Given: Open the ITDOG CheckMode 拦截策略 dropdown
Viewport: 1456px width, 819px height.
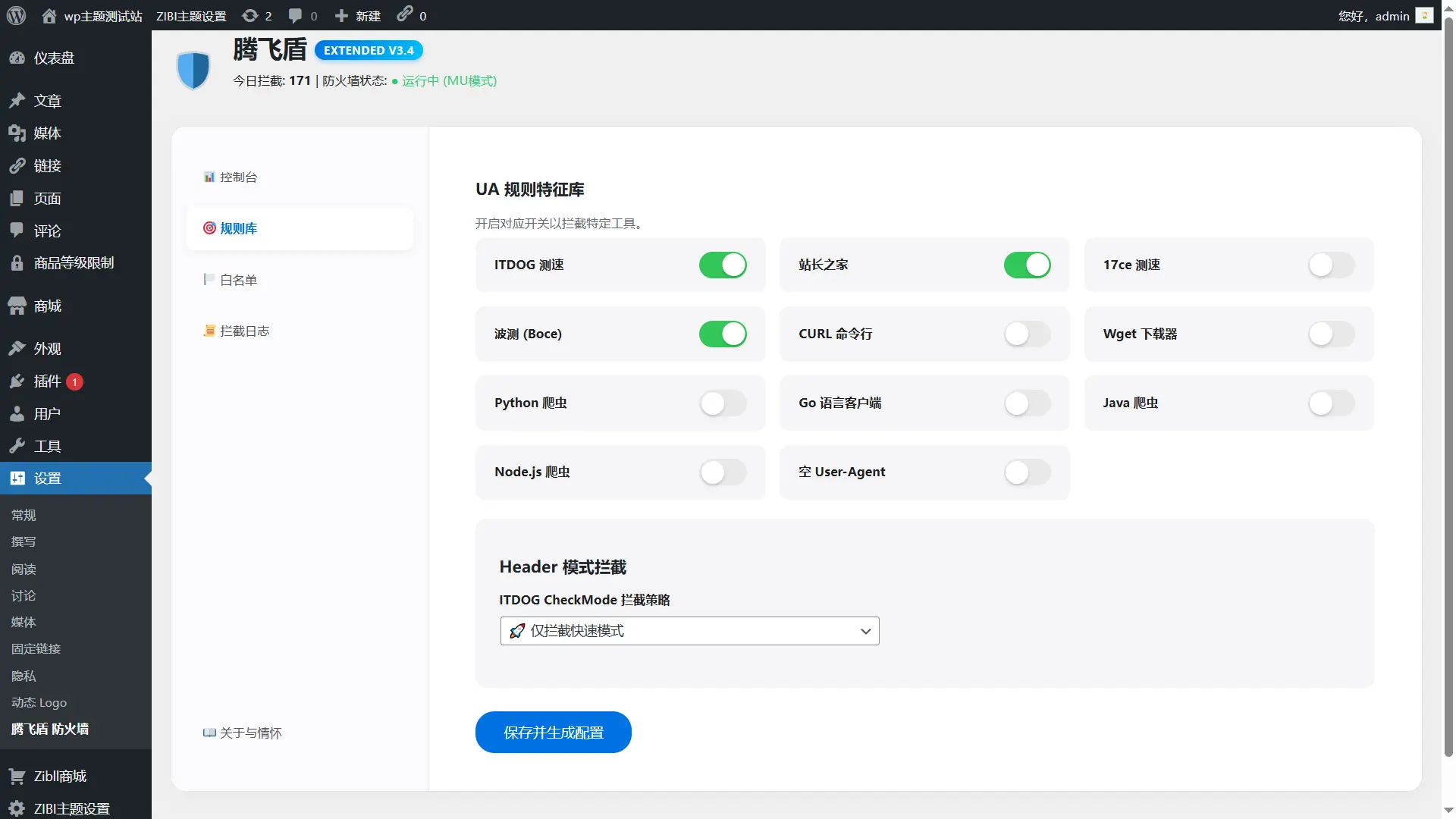Looking at the screenshot, I should pyautogui.click(x=689, y=632).
